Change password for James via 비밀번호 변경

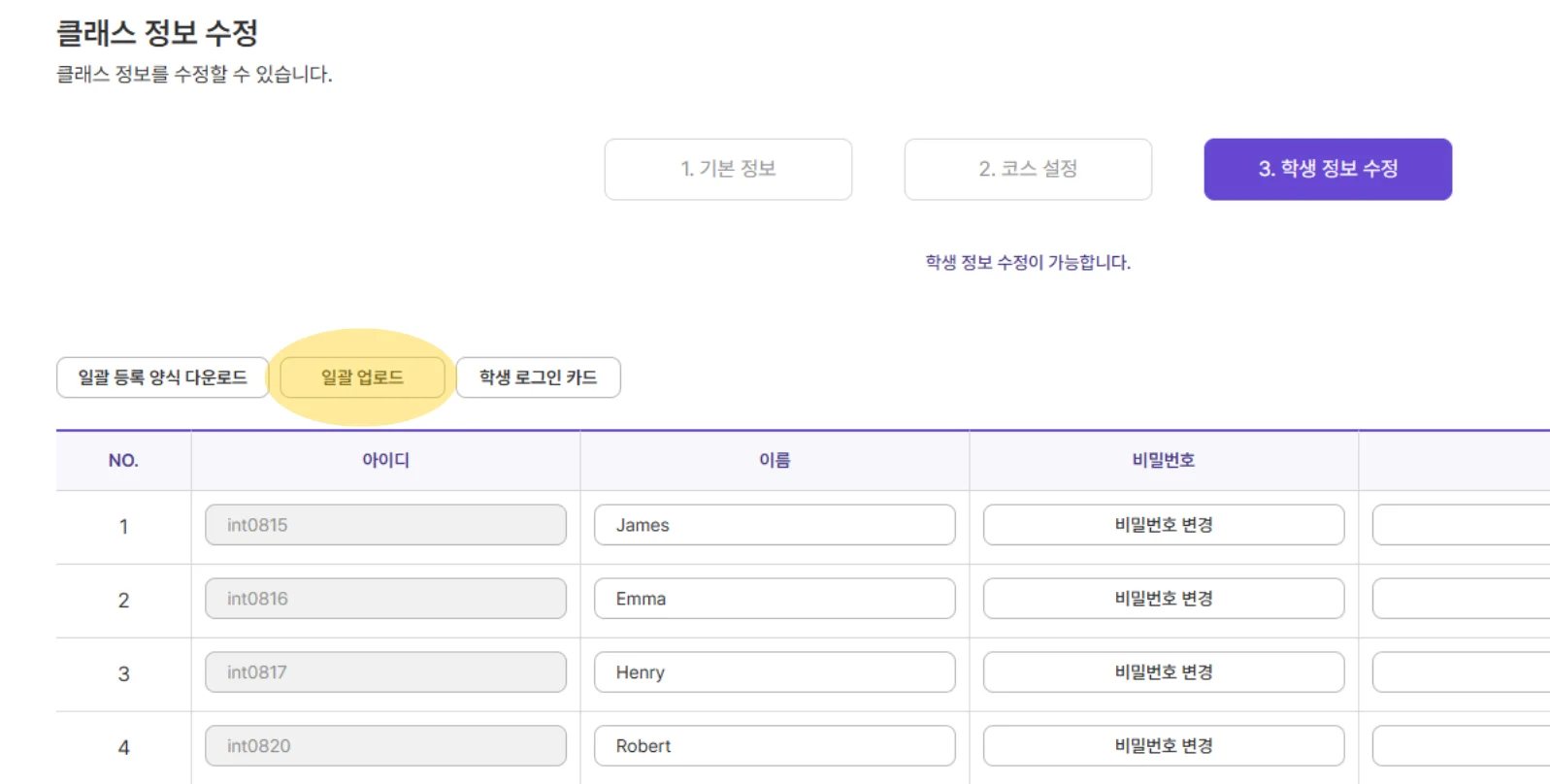[x=1163, y=525]
